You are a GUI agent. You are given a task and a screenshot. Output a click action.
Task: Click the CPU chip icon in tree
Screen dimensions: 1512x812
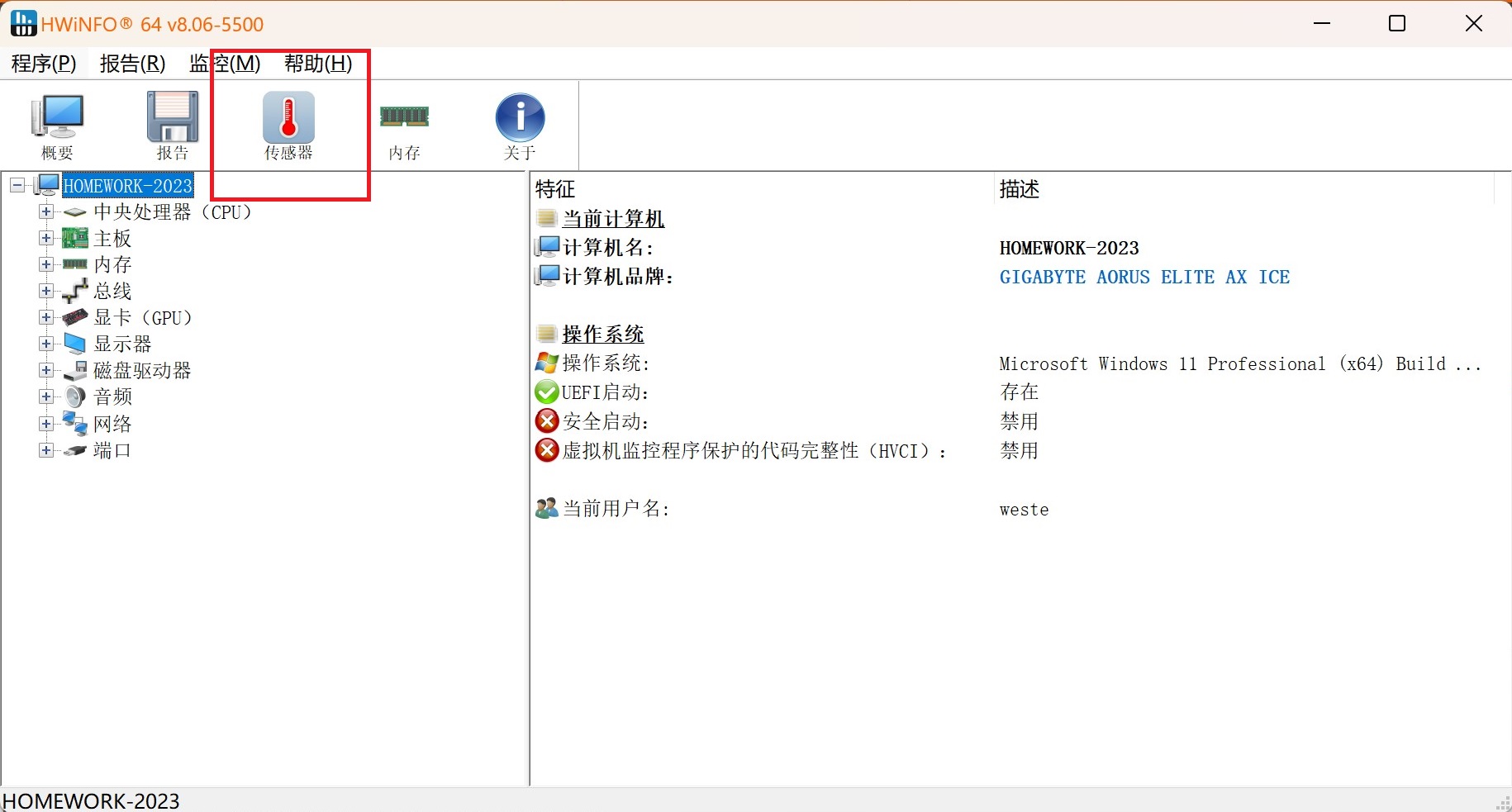coord(74,212)
